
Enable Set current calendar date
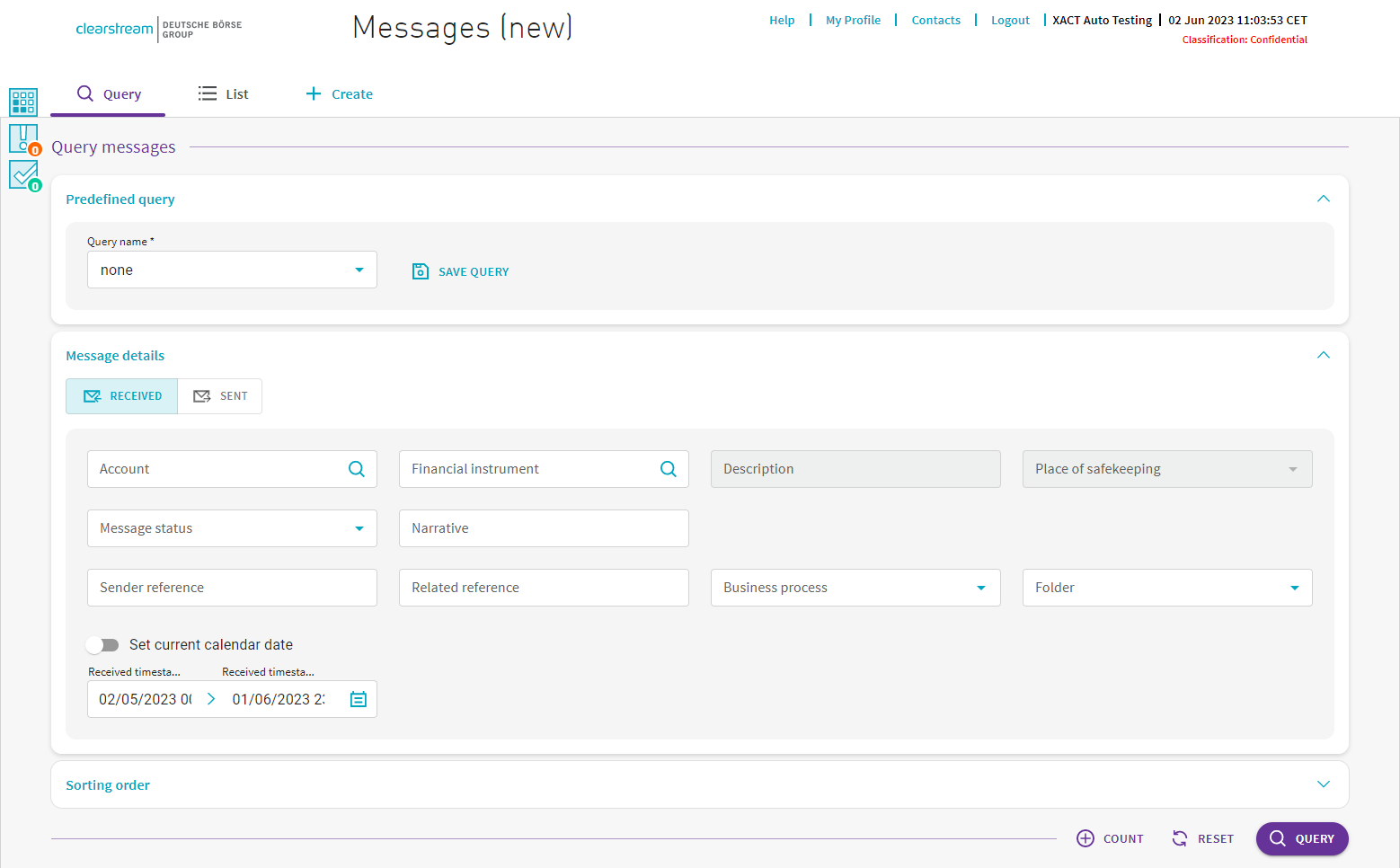(102, 644)
